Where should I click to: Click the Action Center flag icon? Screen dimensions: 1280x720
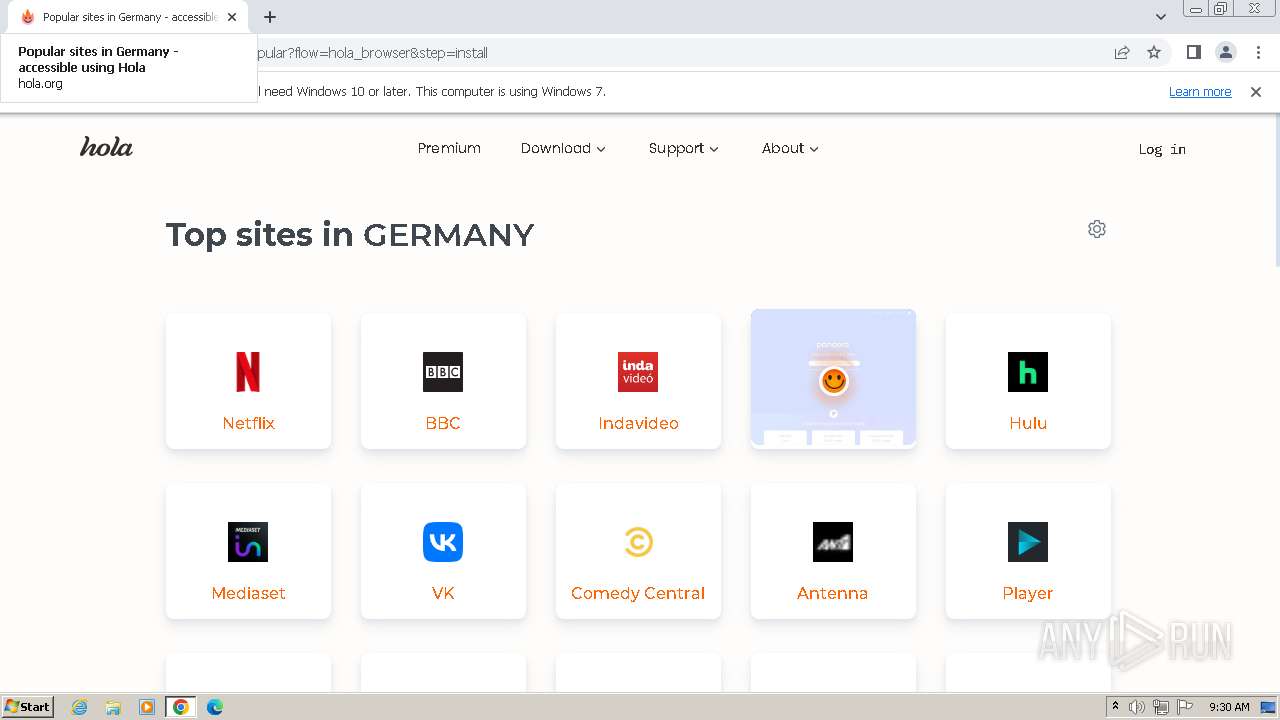1185,707
